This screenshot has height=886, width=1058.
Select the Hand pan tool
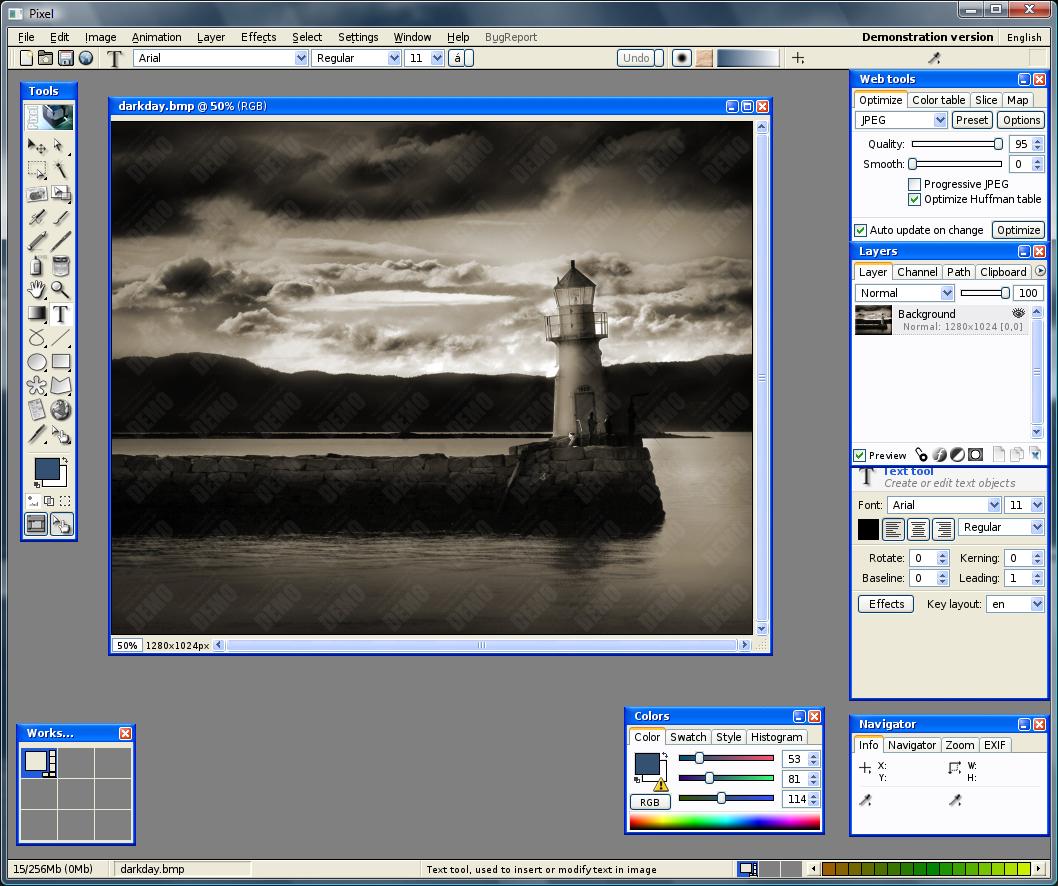click(x=37, y=290)
